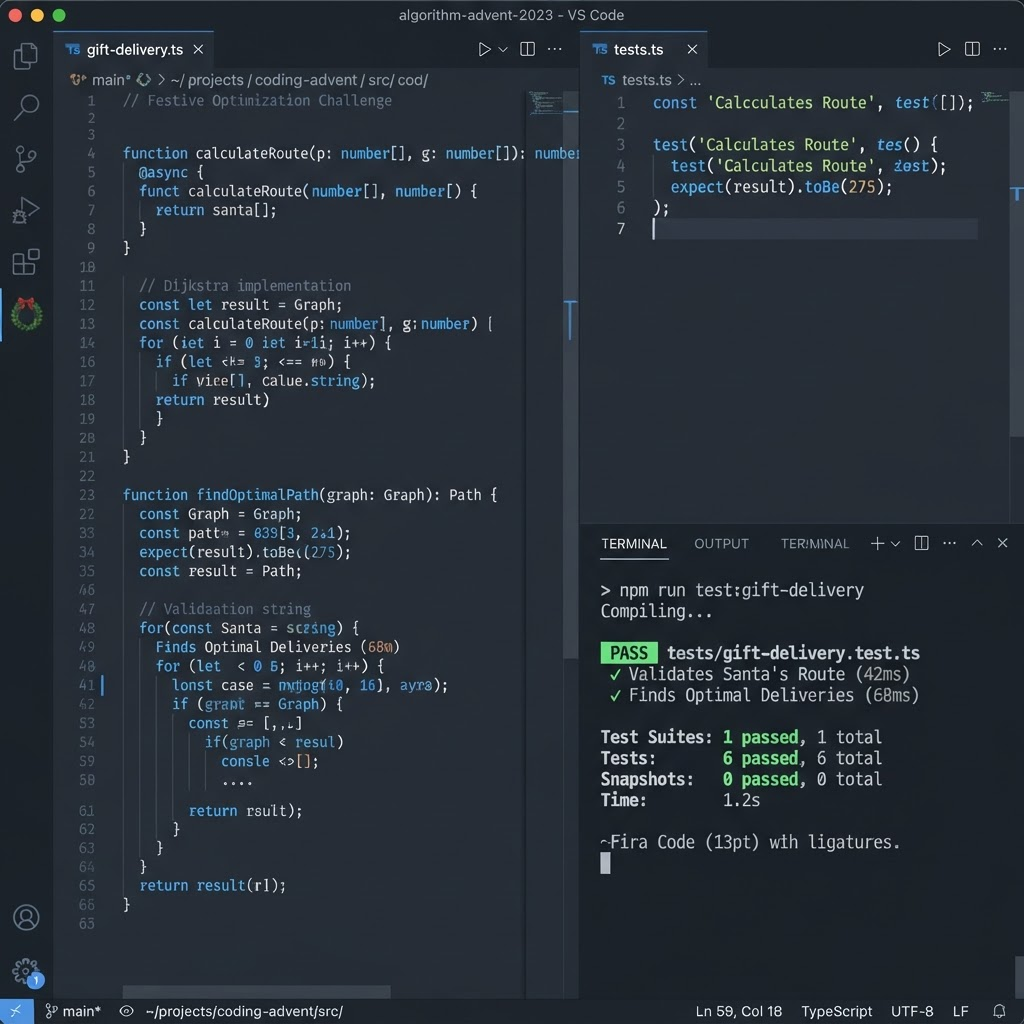Viewport: 1024px width, 1024px height.
Task: Change file encoding UTF-8
Action: click(x=912, y=1012)
